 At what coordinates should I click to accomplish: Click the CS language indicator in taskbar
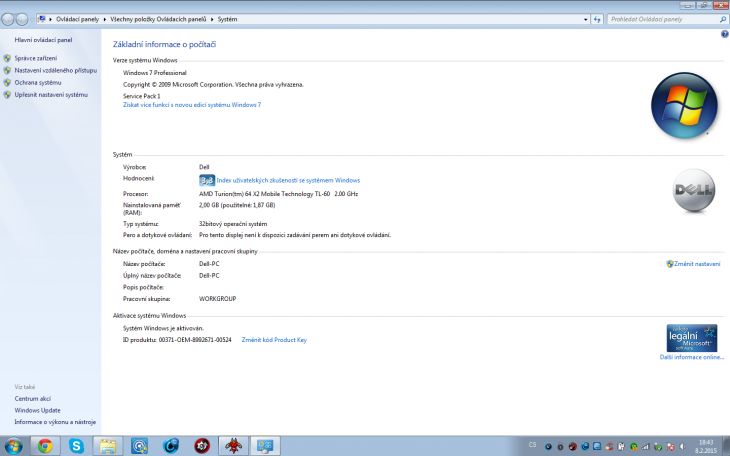click(533, 445)
